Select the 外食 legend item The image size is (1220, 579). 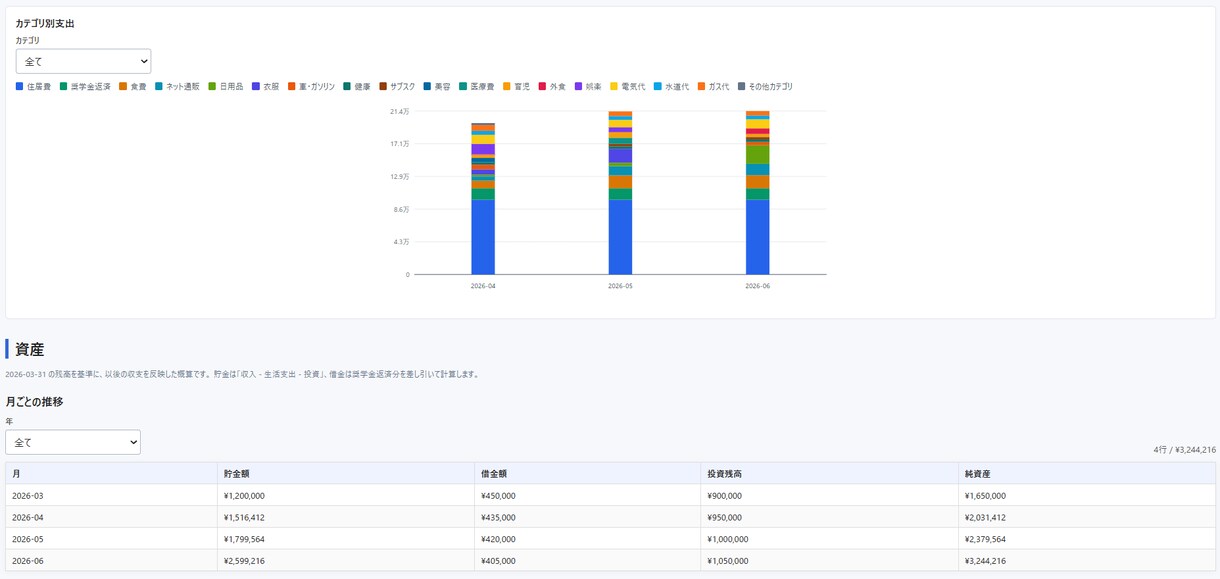[x=552, y=87]
